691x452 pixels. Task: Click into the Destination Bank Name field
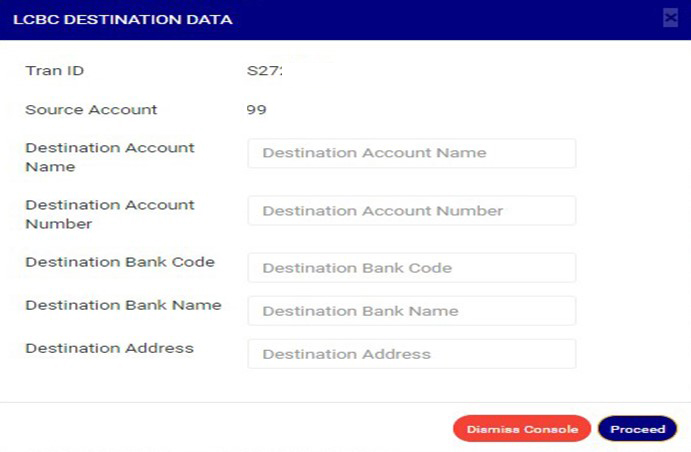(x=411, y=311)
